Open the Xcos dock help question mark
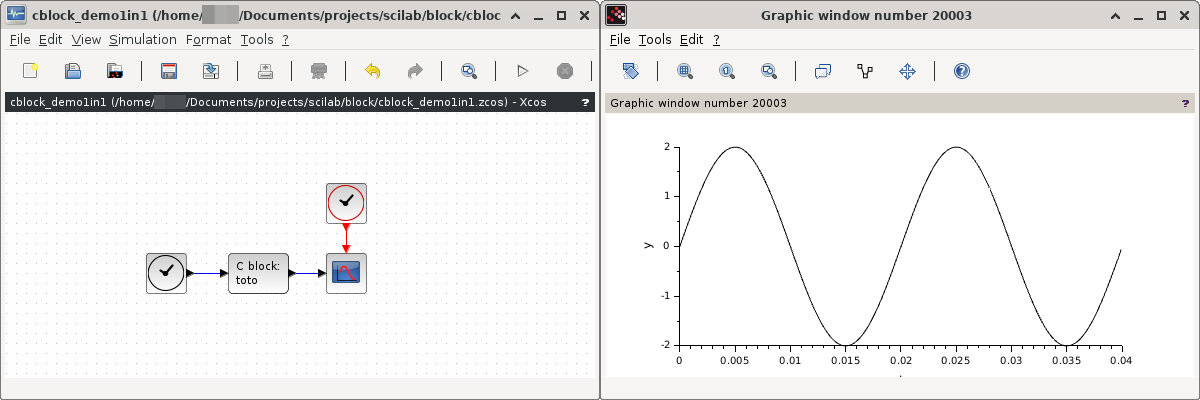Image resolution: width=1200 pixels, height=400 pixels. [x=585, y=103]
